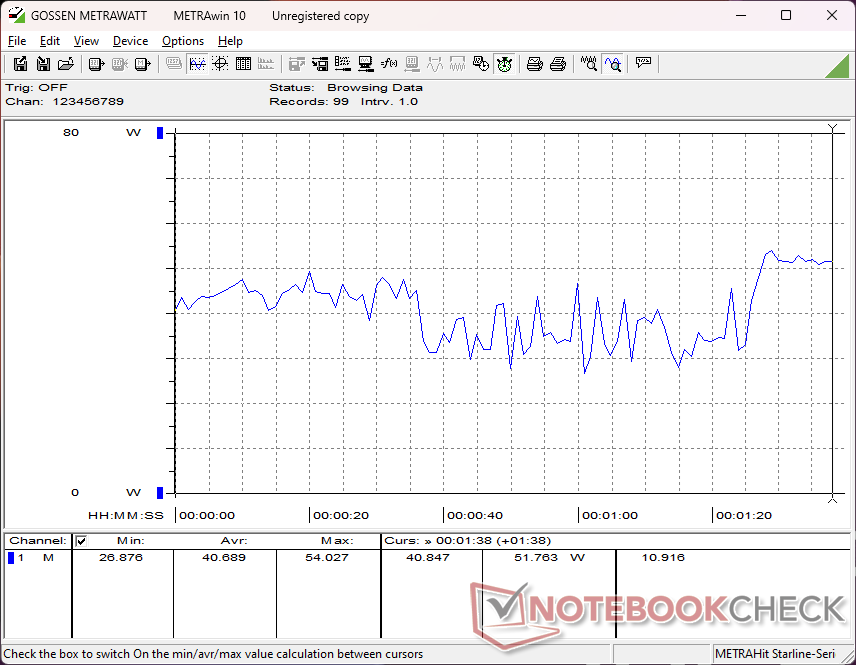Click the Records: 99 status text

(x=309, y=102)
